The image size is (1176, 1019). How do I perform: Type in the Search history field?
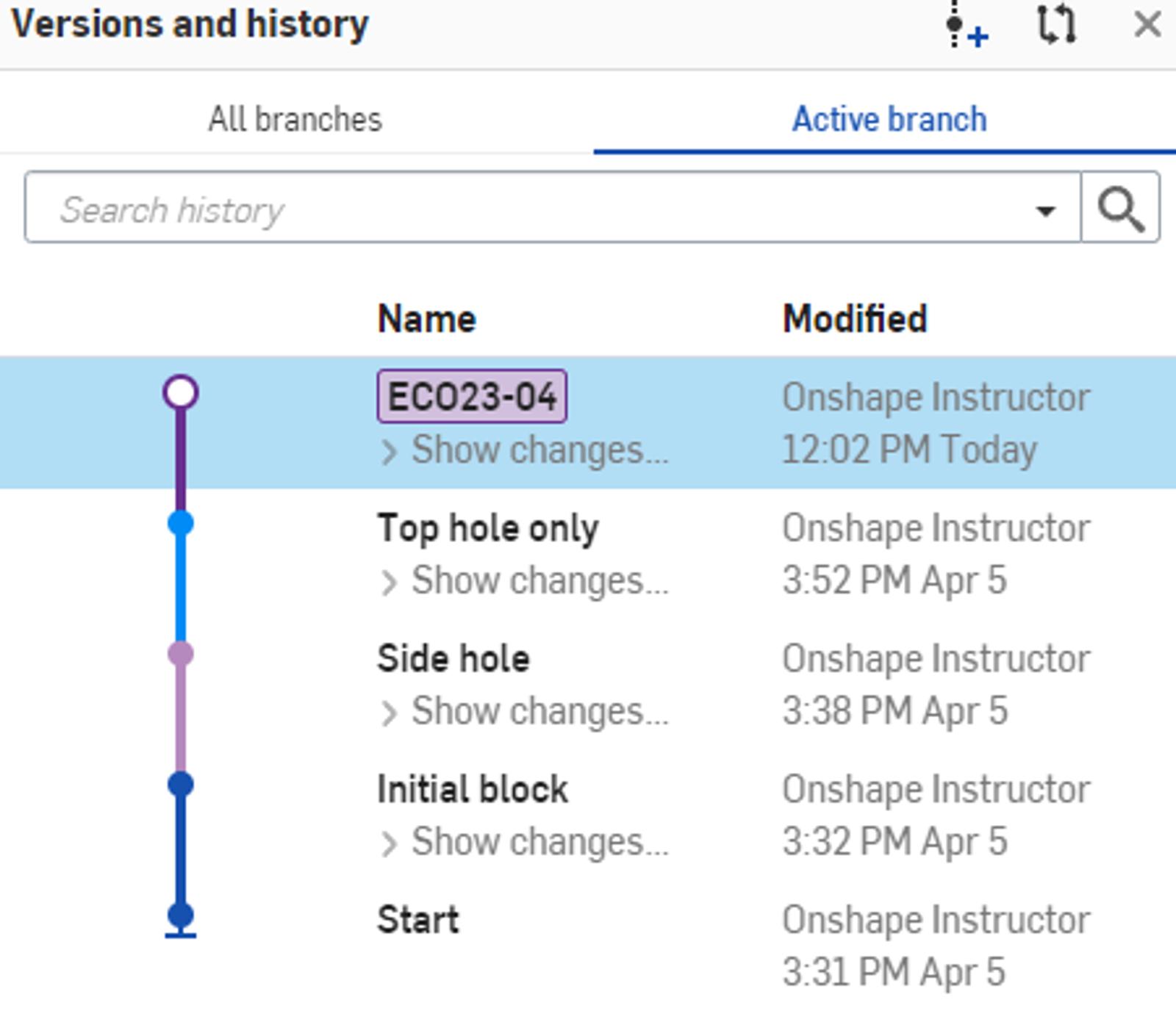(514, 209)
